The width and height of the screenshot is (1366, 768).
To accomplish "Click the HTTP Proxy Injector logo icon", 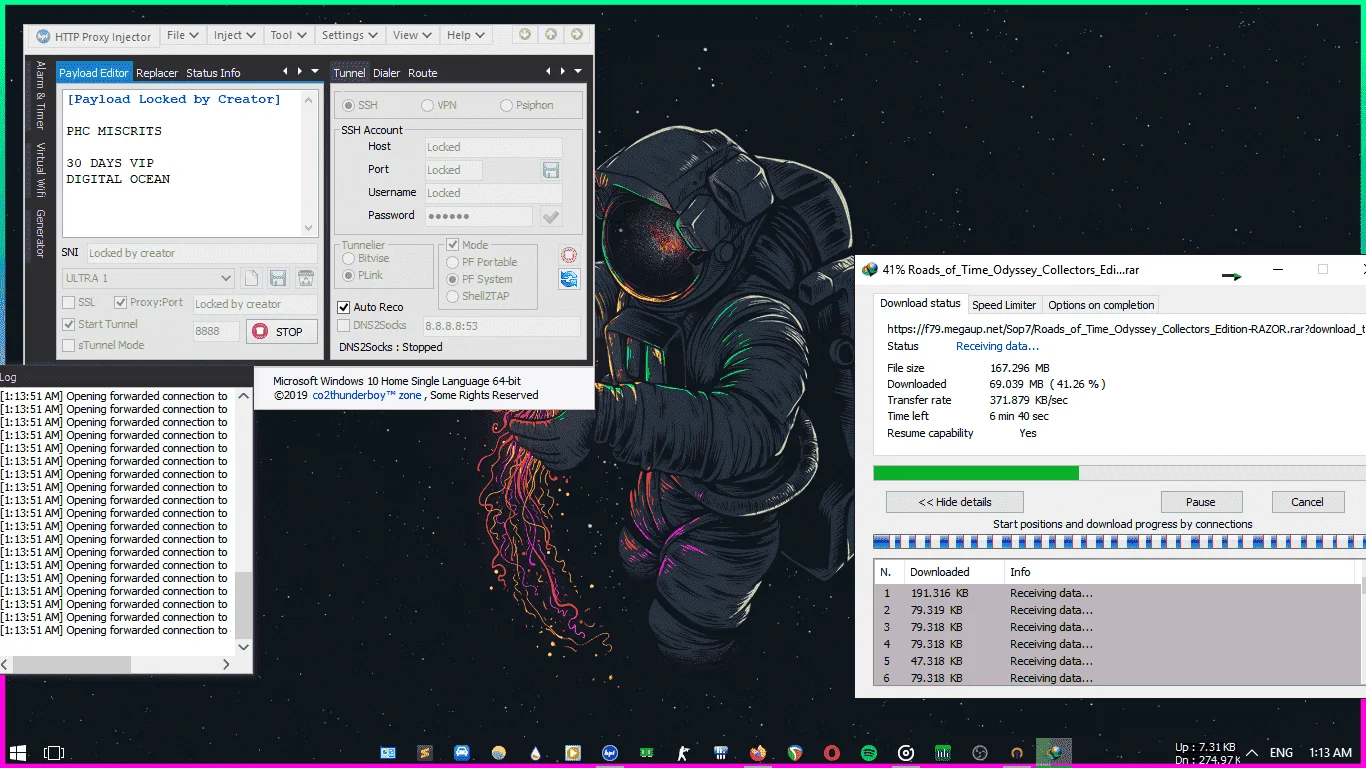I will tap(43, 37).
